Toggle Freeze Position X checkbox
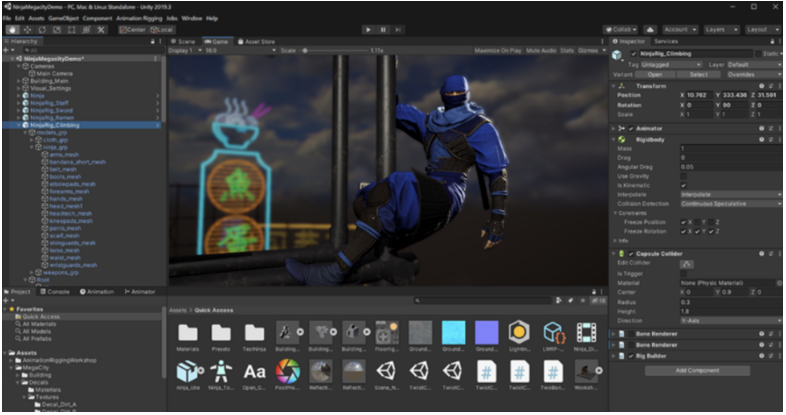The width and height of the screenshot is (786, 415). tap(683, 222)
